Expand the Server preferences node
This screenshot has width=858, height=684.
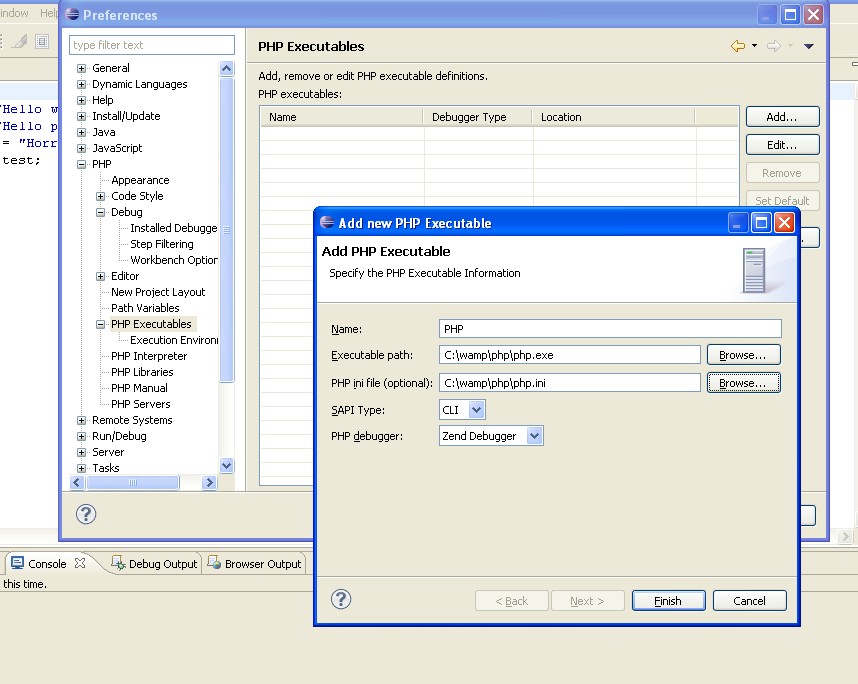(x=82, y=452)
